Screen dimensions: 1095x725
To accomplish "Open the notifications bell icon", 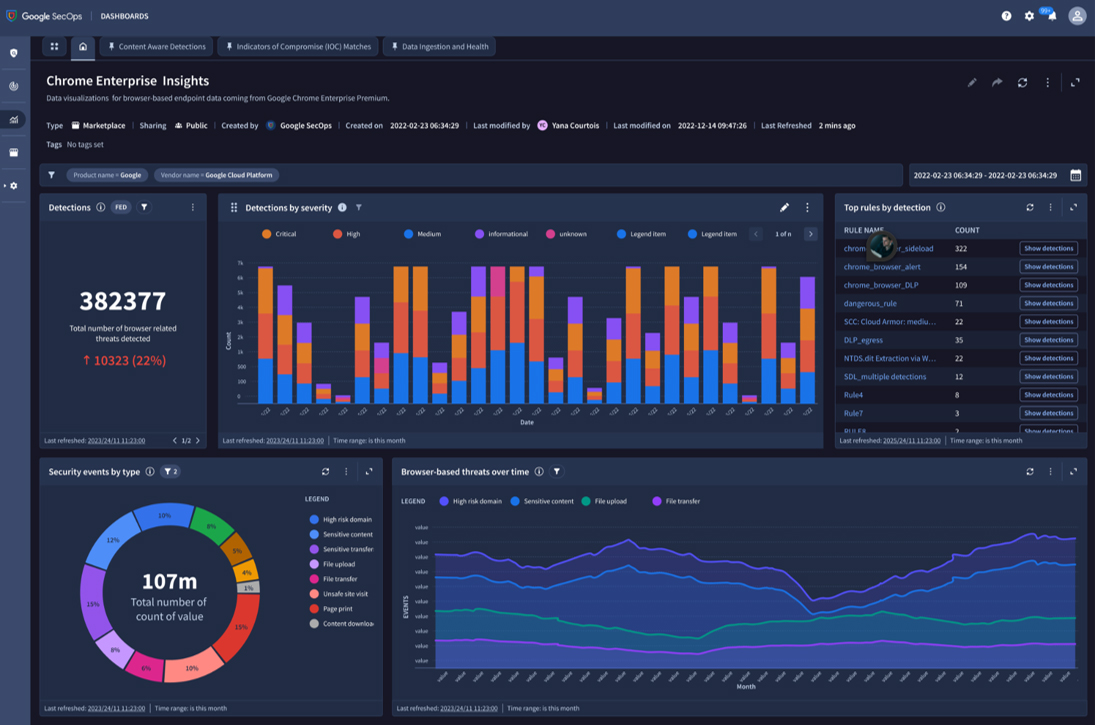I will 1052,16.
